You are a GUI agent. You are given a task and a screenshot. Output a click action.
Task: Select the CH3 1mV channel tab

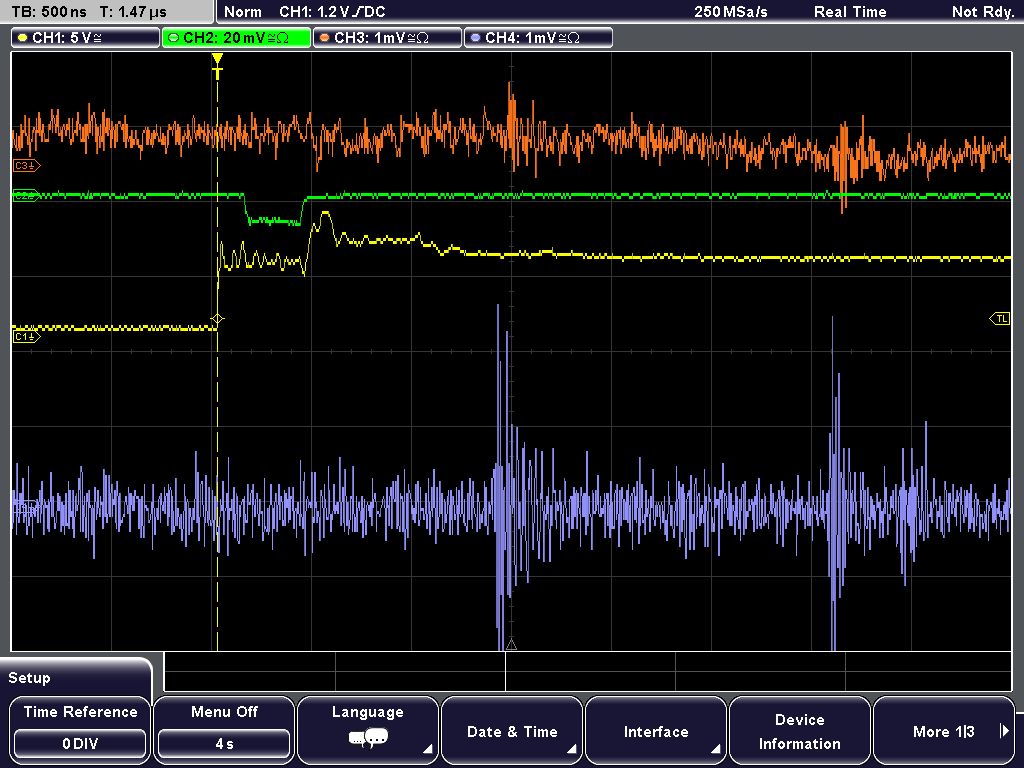click(x=387, y=38)
